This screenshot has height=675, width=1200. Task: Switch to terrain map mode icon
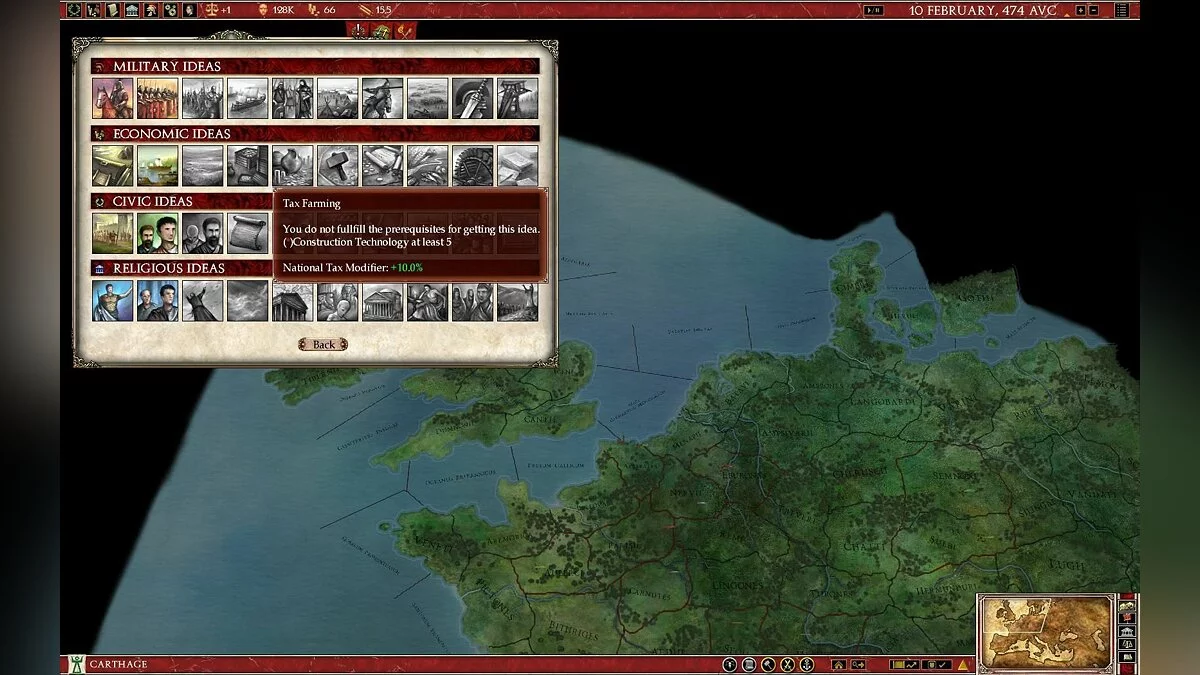[x=1127, y=606]
